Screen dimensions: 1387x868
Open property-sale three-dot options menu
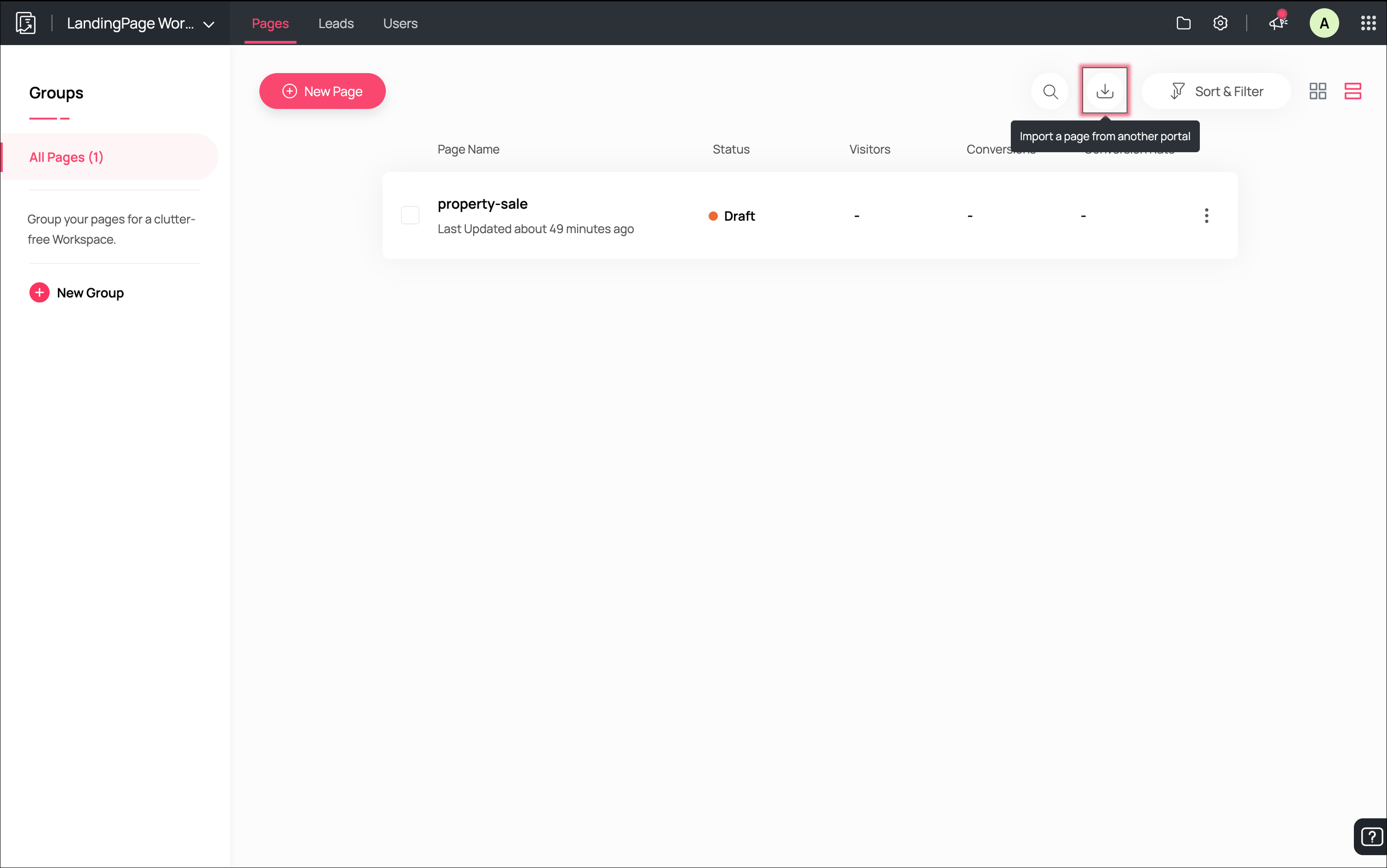[x=1206, y=216]
